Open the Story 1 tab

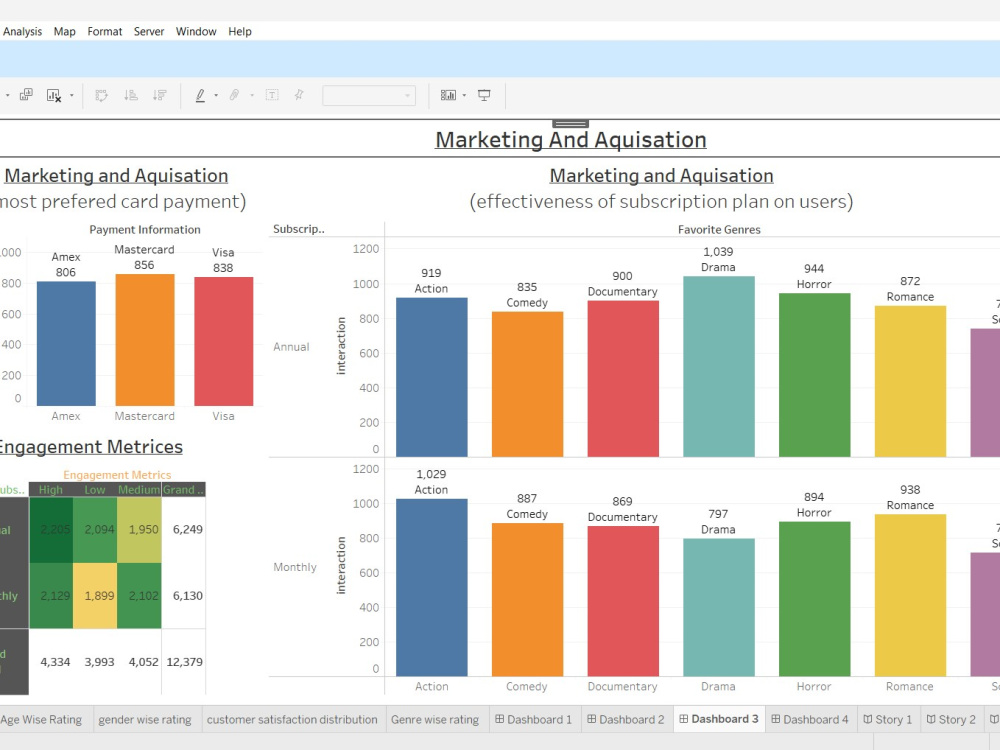887,719
